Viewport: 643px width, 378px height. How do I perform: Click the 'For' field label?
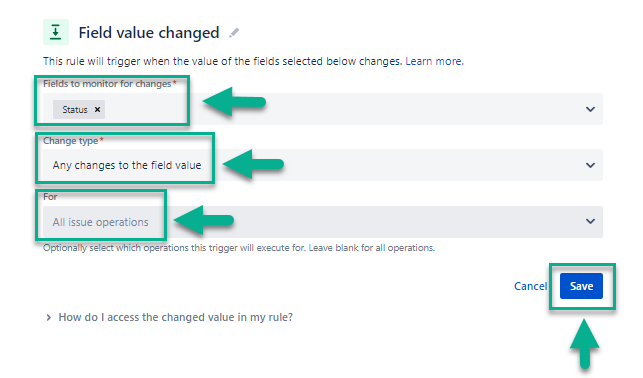click(x=50, y=197)
